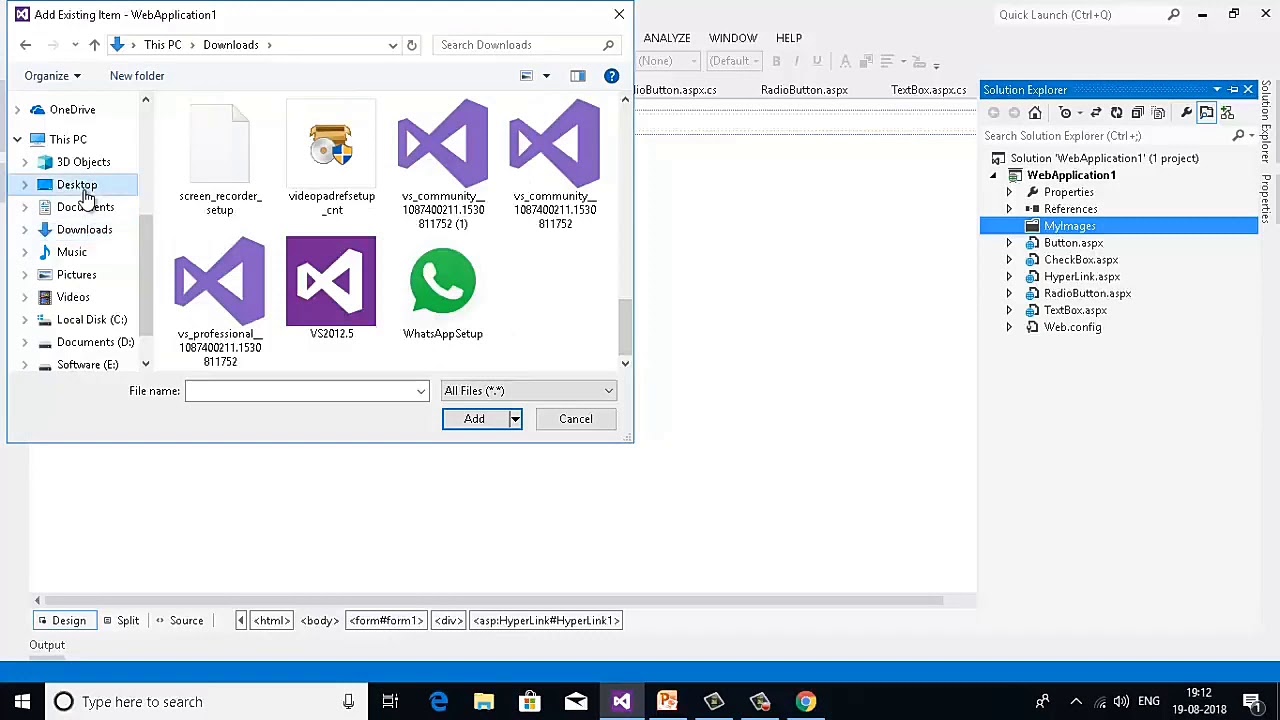Open Properties wrench icon in Solution Explorer

[1186, 113]
